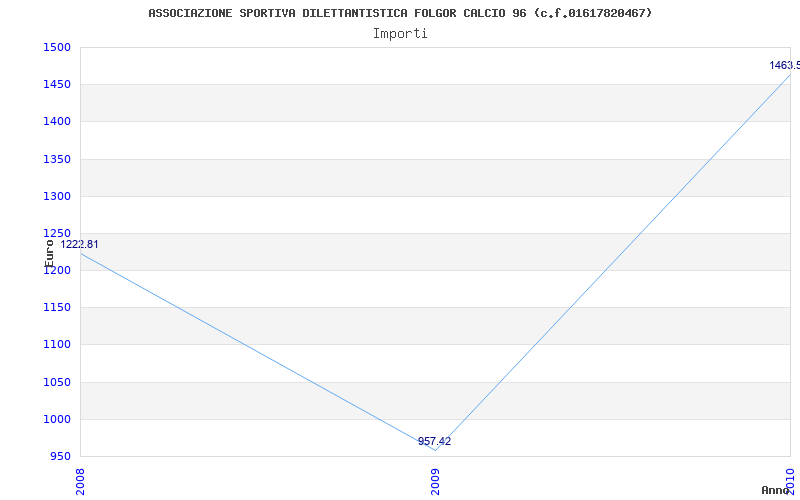Viewport: 800px width, 500px height.
Task: Click the 1000 y-axis tick label
Action: tap(57, 419)
